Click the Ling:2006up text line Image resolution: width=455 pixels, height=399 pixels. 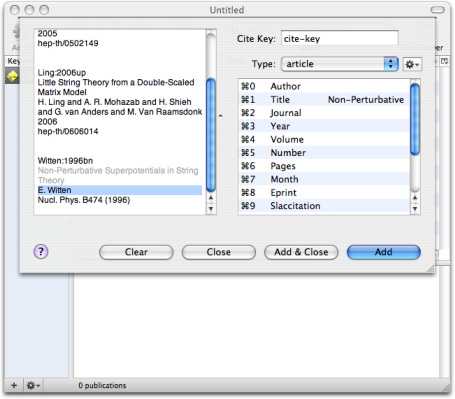[x=62, y=73]
